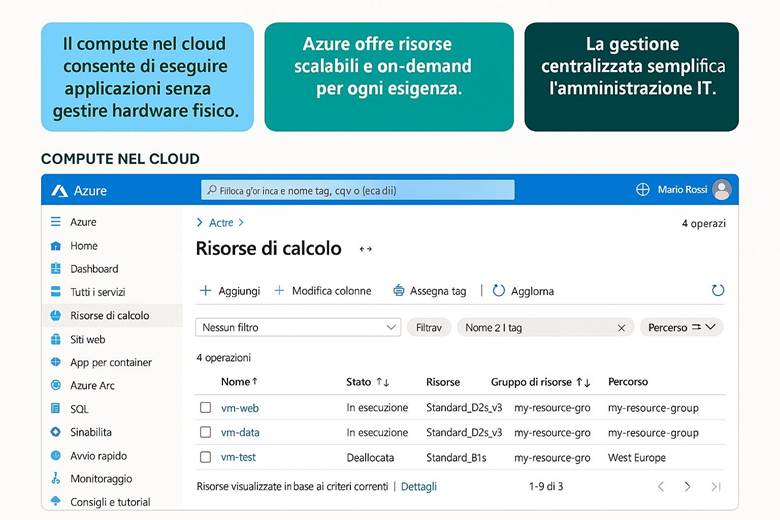Click the Filtrav button
Viewport: 780px width, 520px height.
tap(429, 327)
